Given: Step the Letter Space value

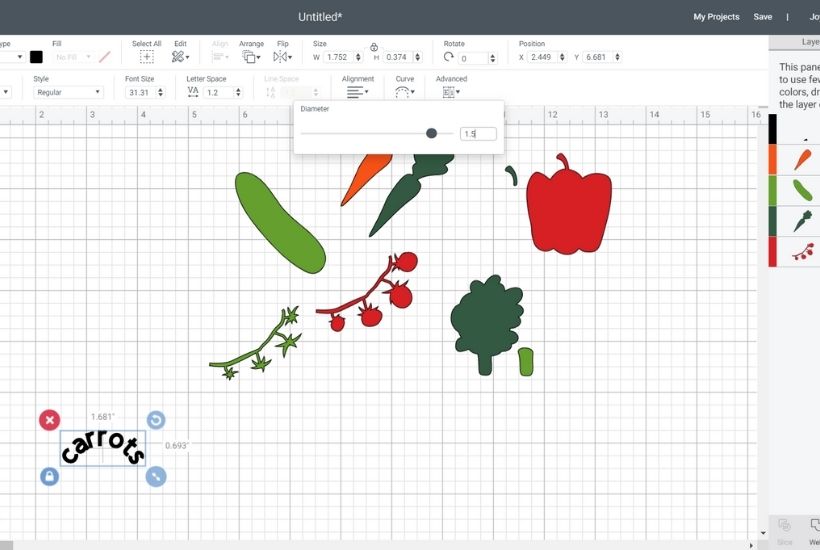Looking at the screenshot, I should [238, 93].
